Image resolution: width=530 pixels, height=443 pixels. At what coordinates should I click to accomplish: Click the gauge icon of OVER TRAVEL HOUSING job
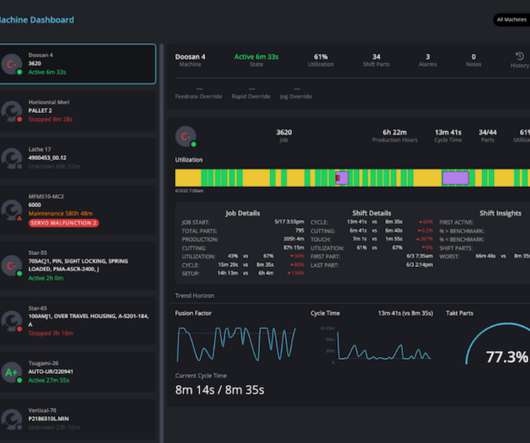tap(12, 321)
